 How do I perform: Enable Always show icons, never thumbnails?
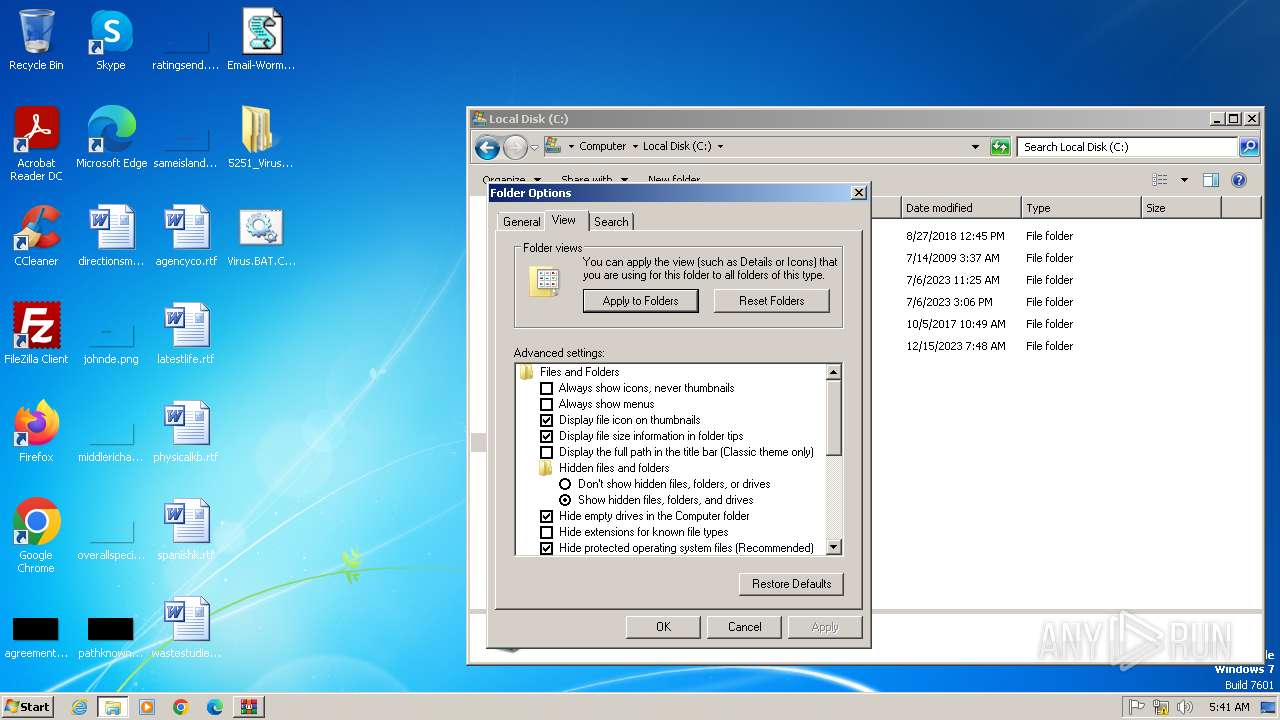coord(547,388)
